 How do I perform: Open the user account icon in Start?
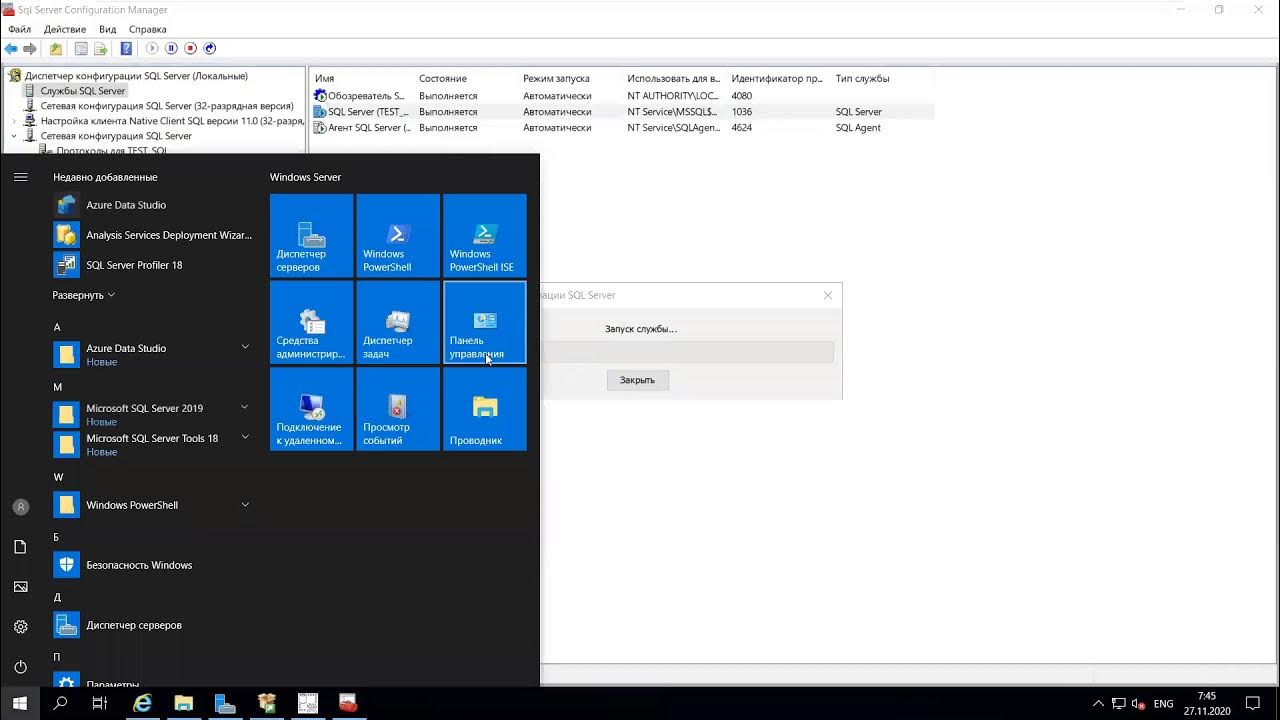[20, 507]
